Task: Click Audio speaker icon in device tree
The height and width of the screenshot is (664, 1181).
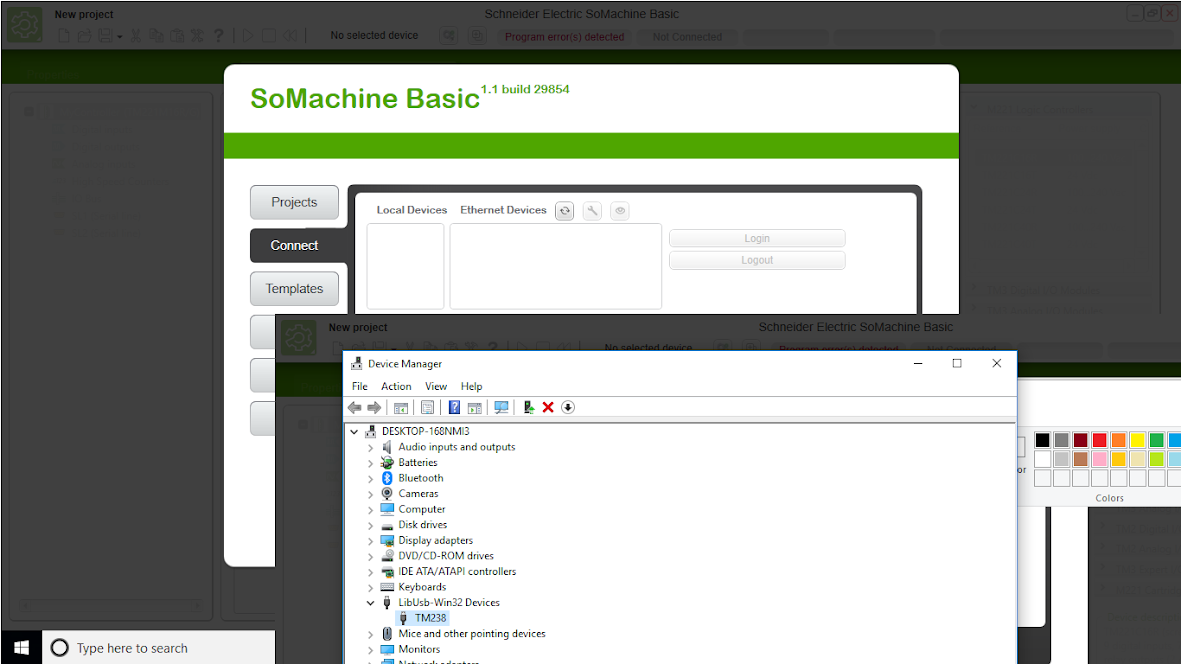Action: pyautogui.click(x=387, y=447)
